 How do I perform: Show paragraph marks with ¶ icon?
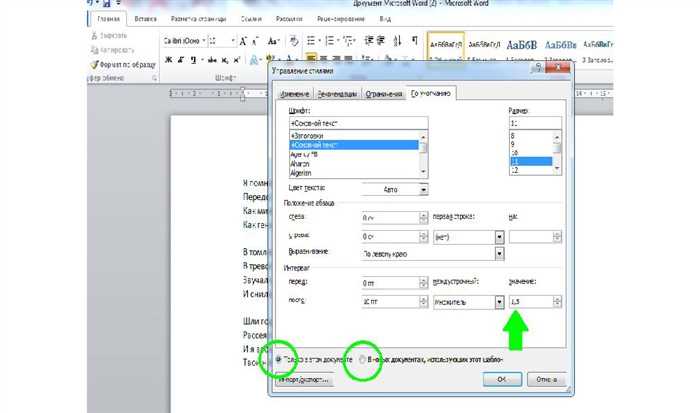[415, 41]
